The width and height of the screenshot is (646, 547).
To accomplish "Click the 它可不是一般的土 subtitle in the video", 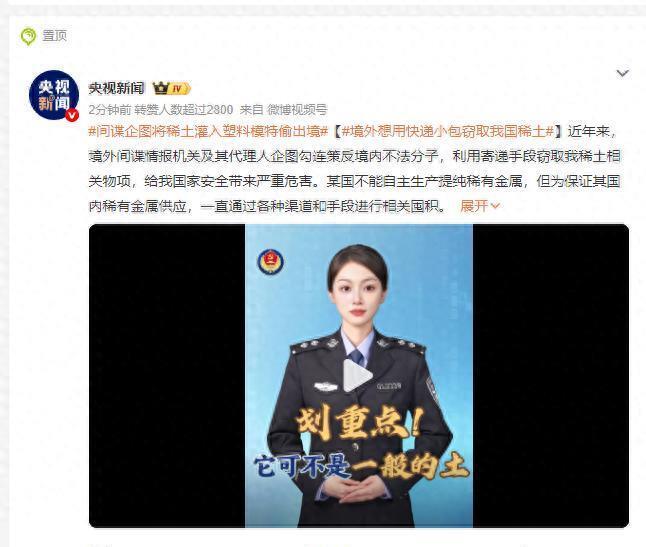I will (361, 466).
